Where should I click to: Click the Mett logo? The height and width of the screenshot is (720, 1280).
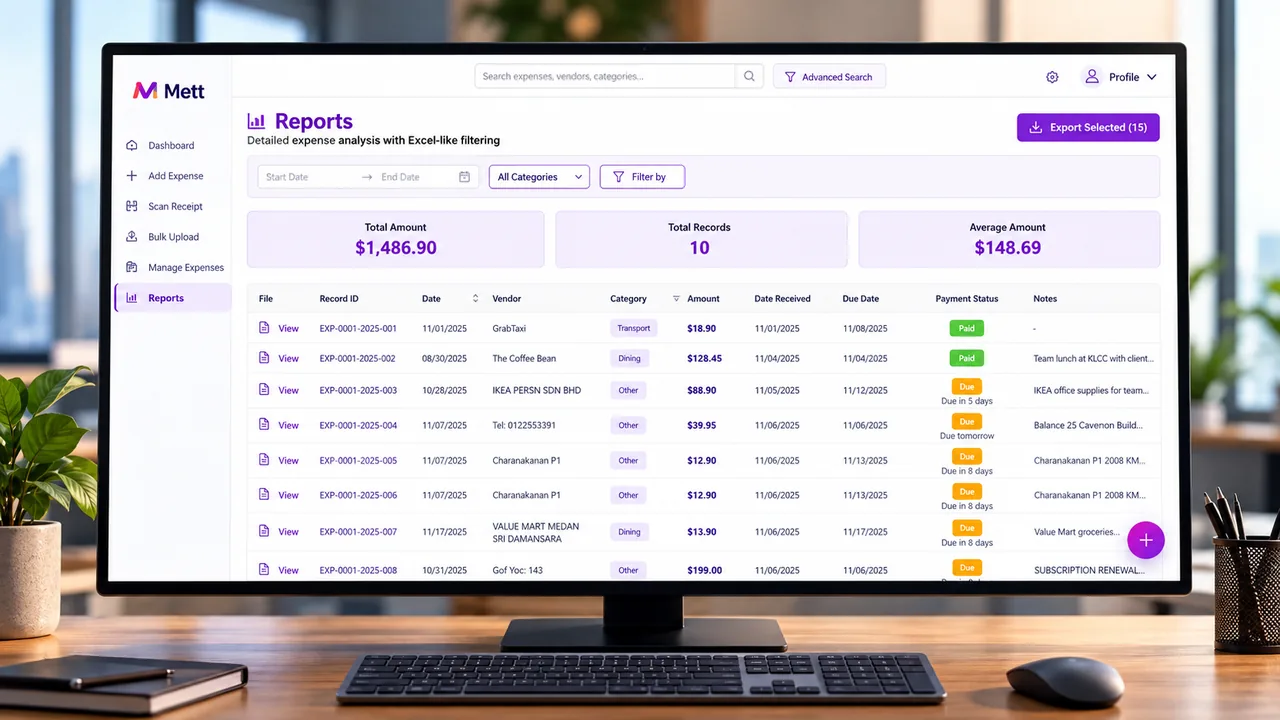click(169, 91)
